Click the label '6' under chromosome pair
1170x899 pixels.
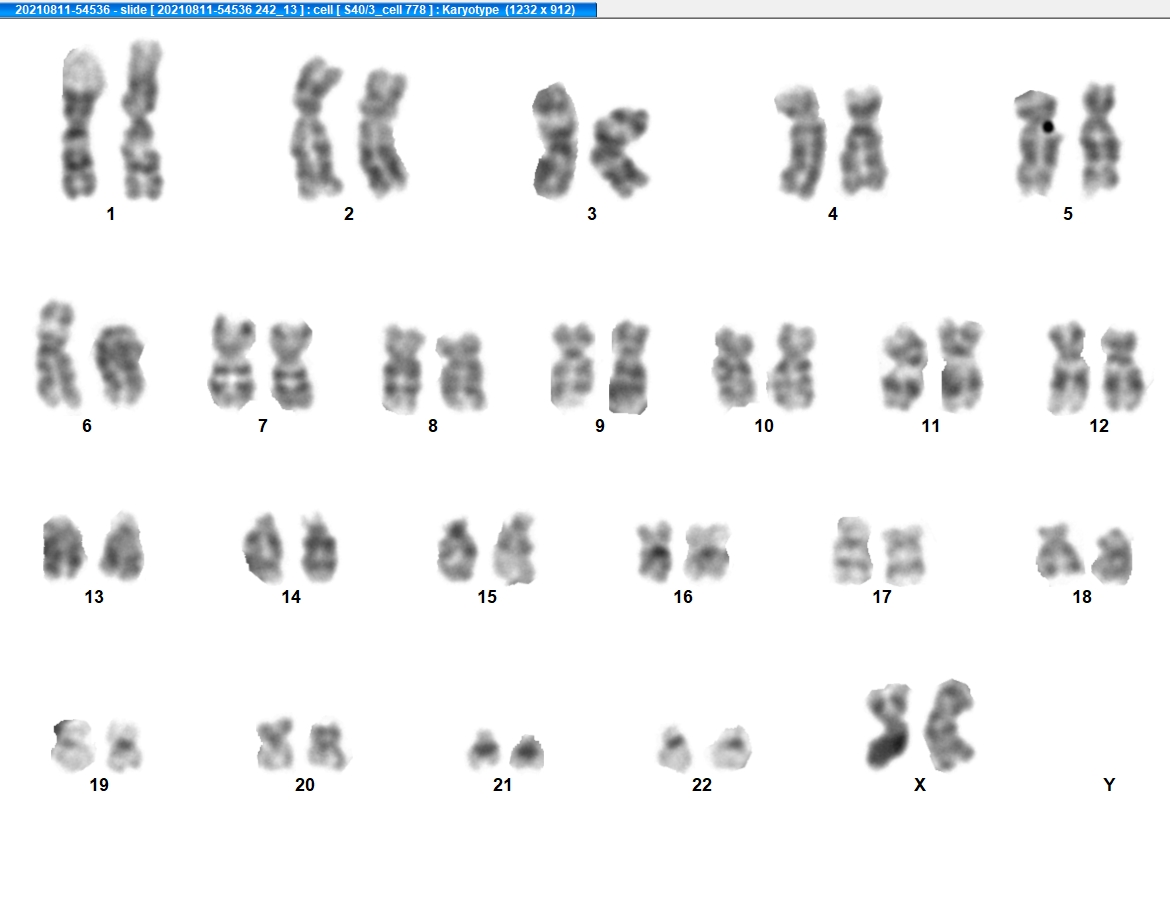point(87,426)
